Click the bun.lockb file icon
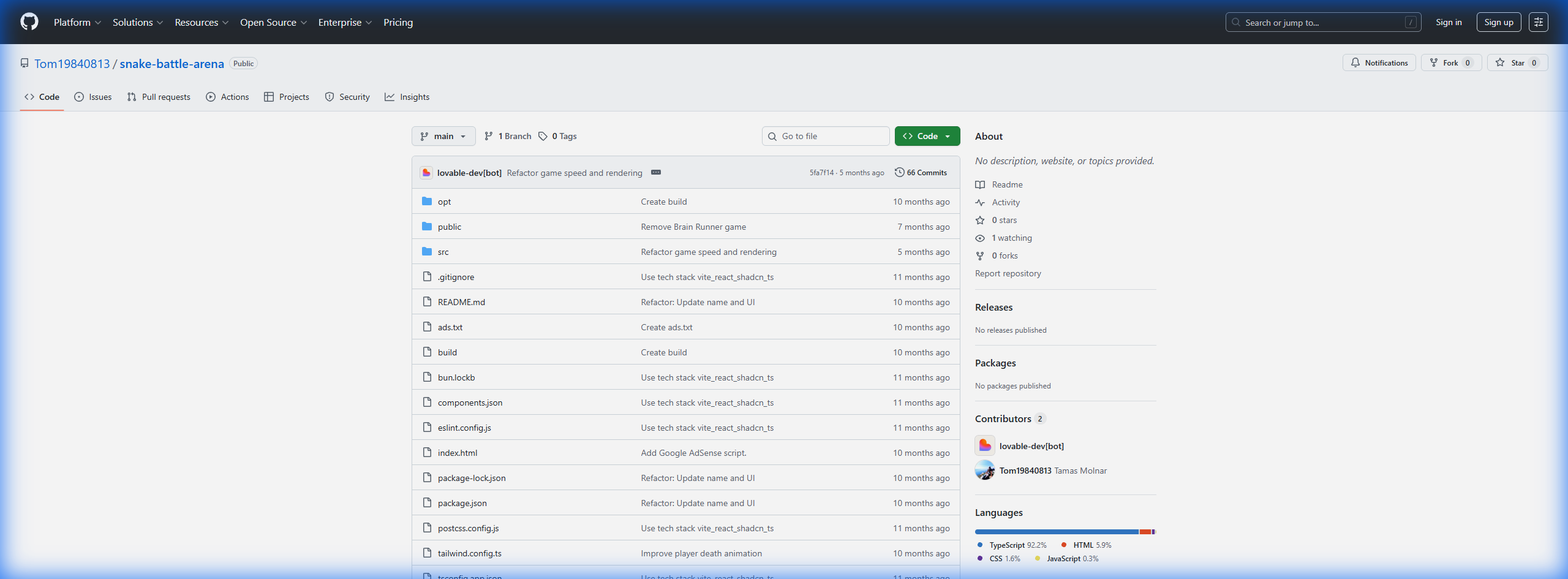Screen dimensions: 1568x579 coord(427,377)
